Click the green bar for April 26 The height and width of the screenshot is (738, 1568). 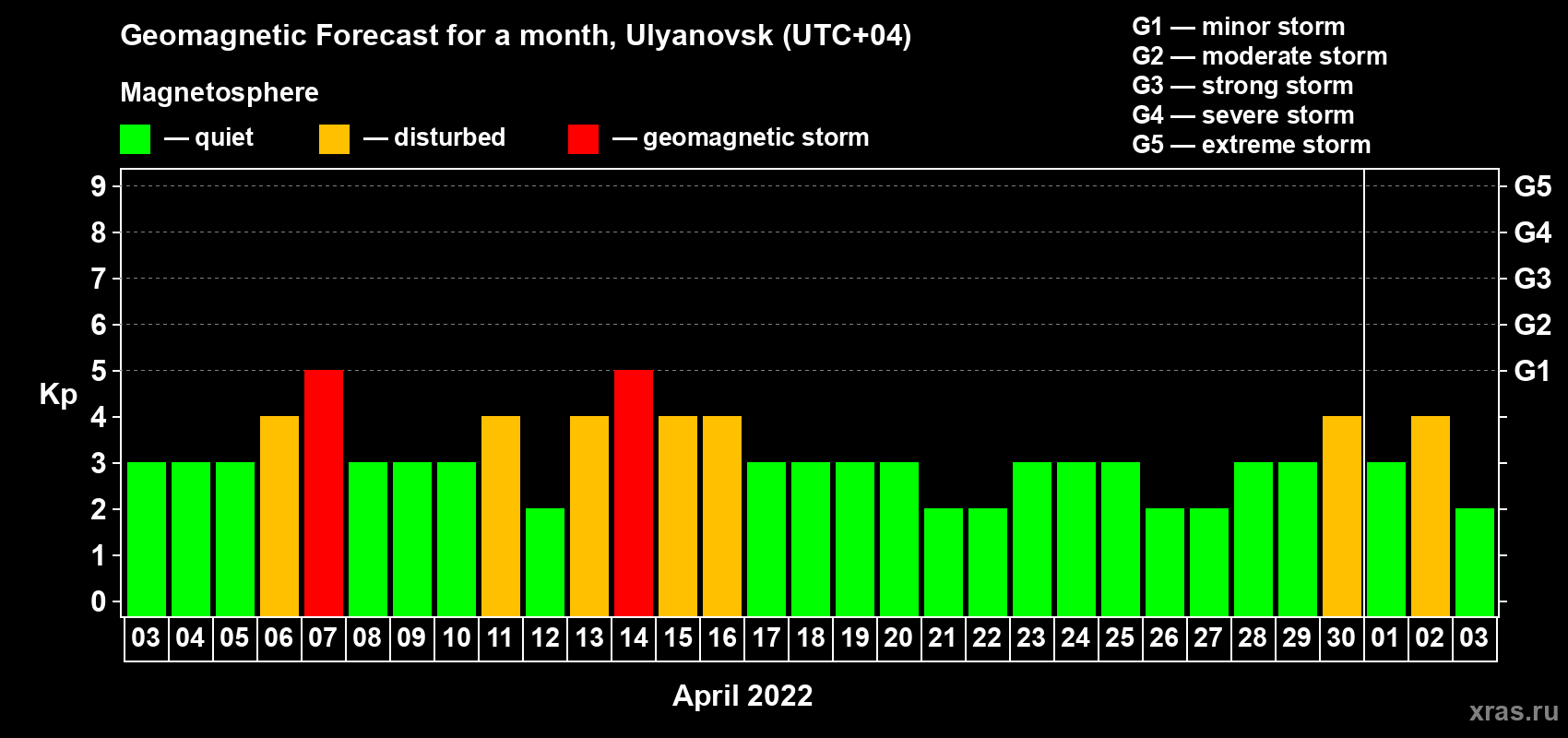(1165, 563)
